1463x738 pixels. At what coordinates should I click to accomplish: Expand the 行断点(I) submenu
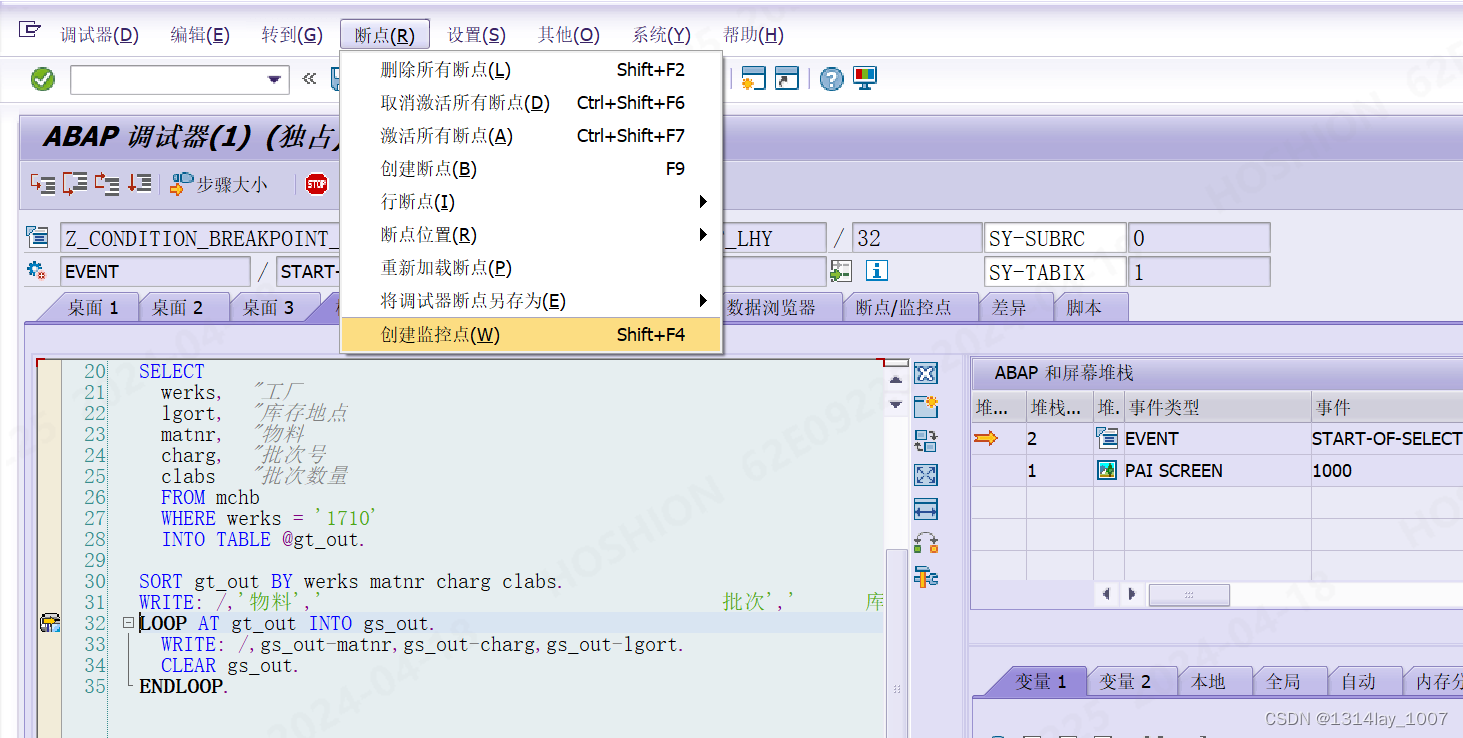(531, 202)
